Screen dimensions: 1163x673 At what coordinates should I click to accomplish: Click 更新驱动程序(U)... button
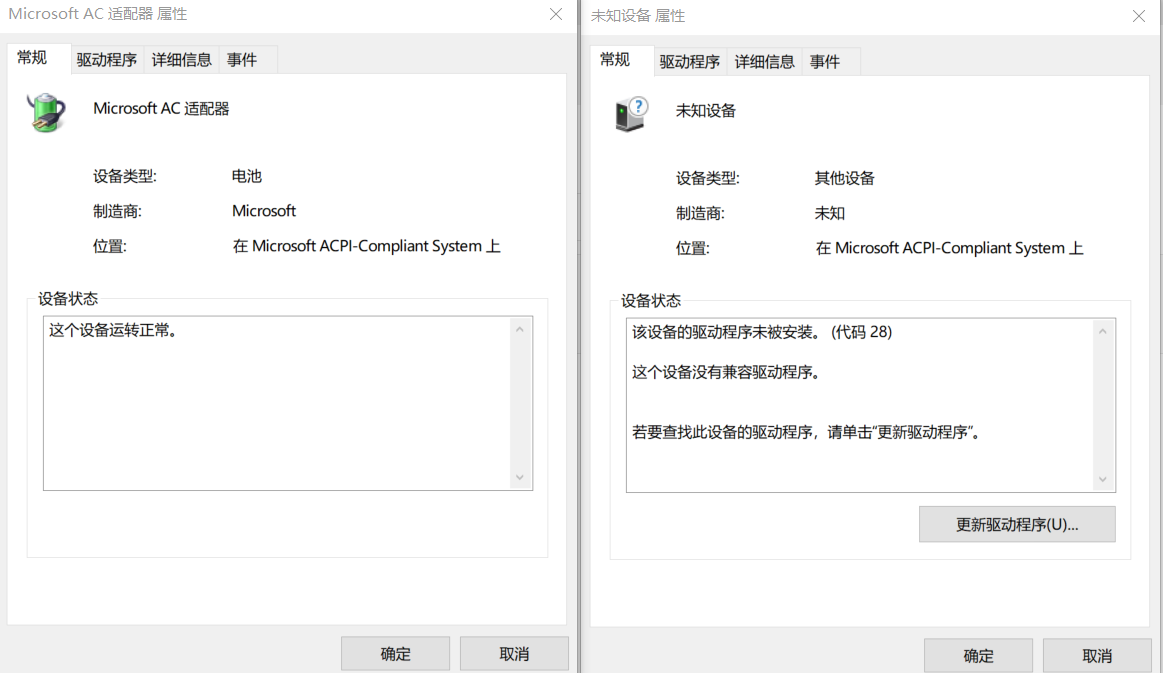click(1017, 525)
